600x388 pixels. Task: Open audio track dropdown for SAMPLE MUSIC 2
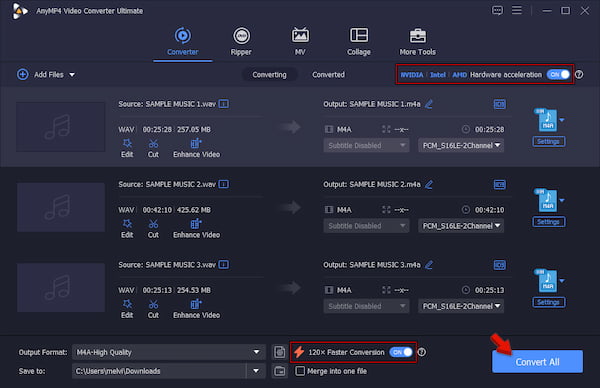461,226
